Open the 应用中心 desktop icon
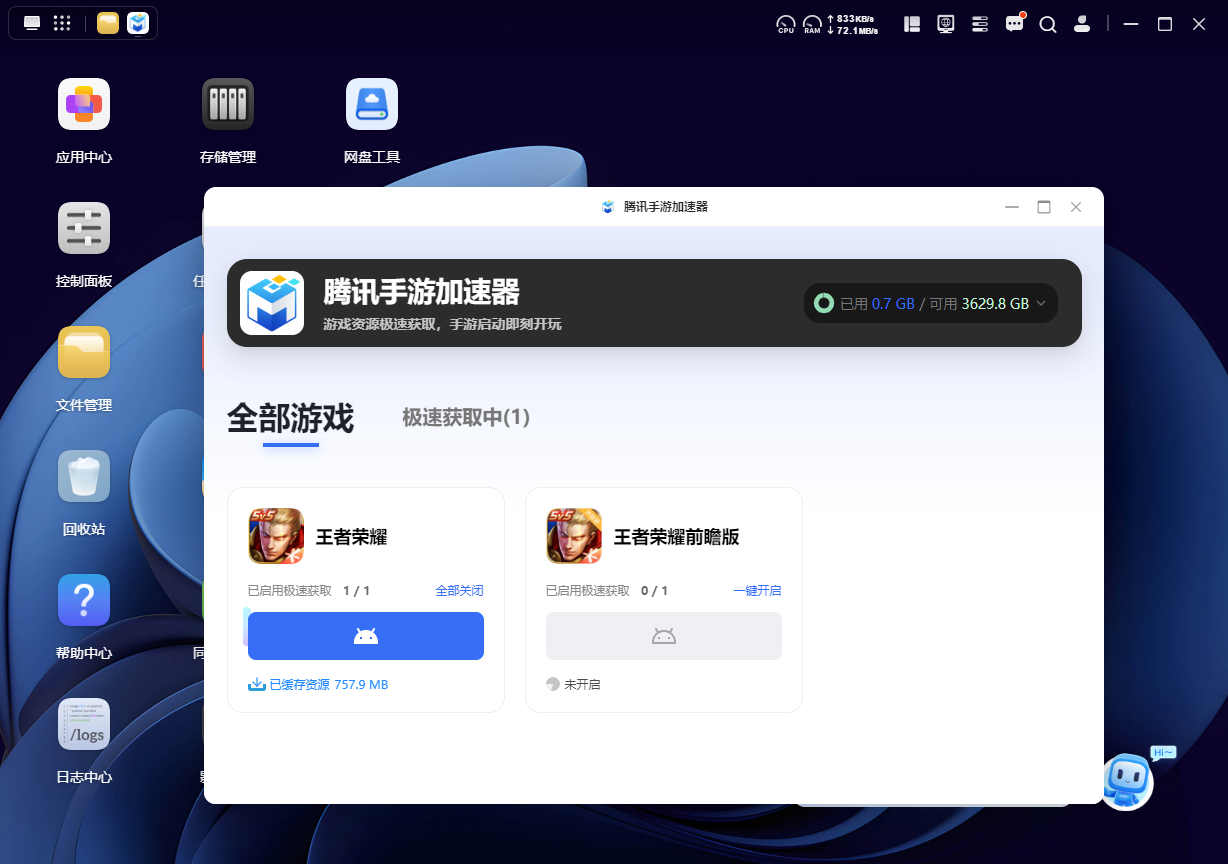 click(x=84, y=104)
